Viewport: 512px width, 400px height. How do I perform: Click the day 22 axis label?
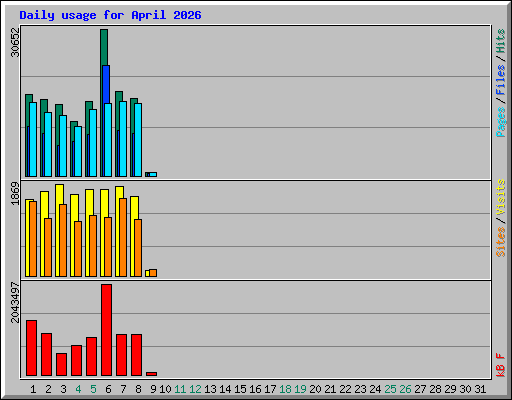(x=345, y=389)
